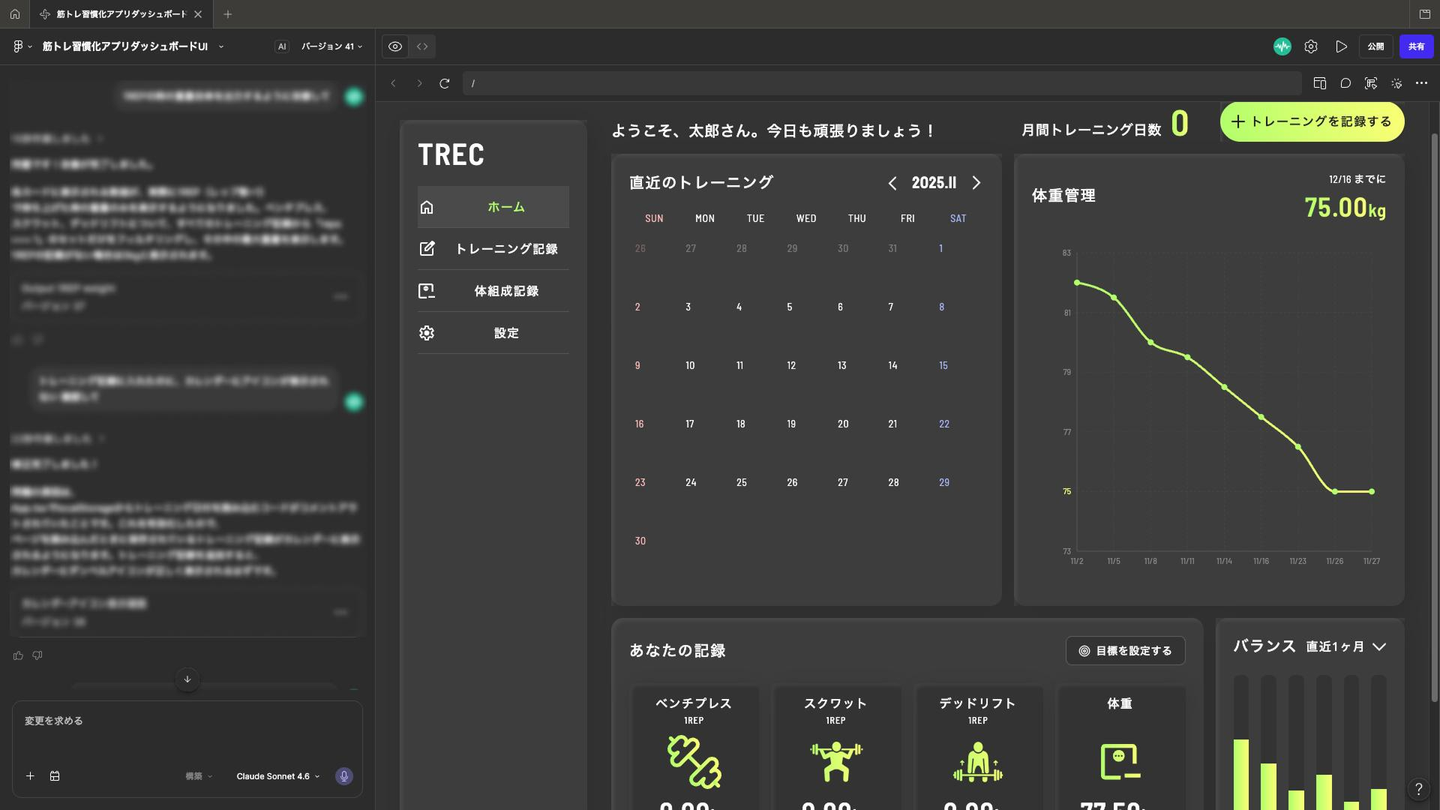
Task: Open 設定 in the TREC sidebar
Action: tap(493, 333)
